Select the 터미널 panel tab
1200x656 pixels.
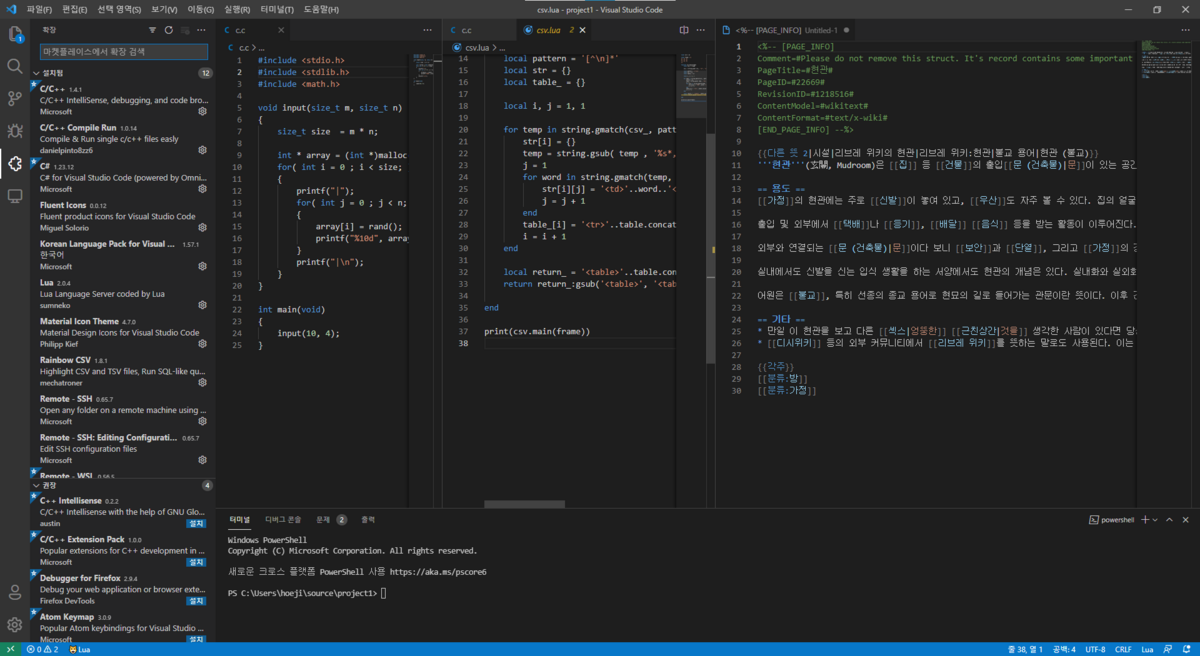point(240,520)
